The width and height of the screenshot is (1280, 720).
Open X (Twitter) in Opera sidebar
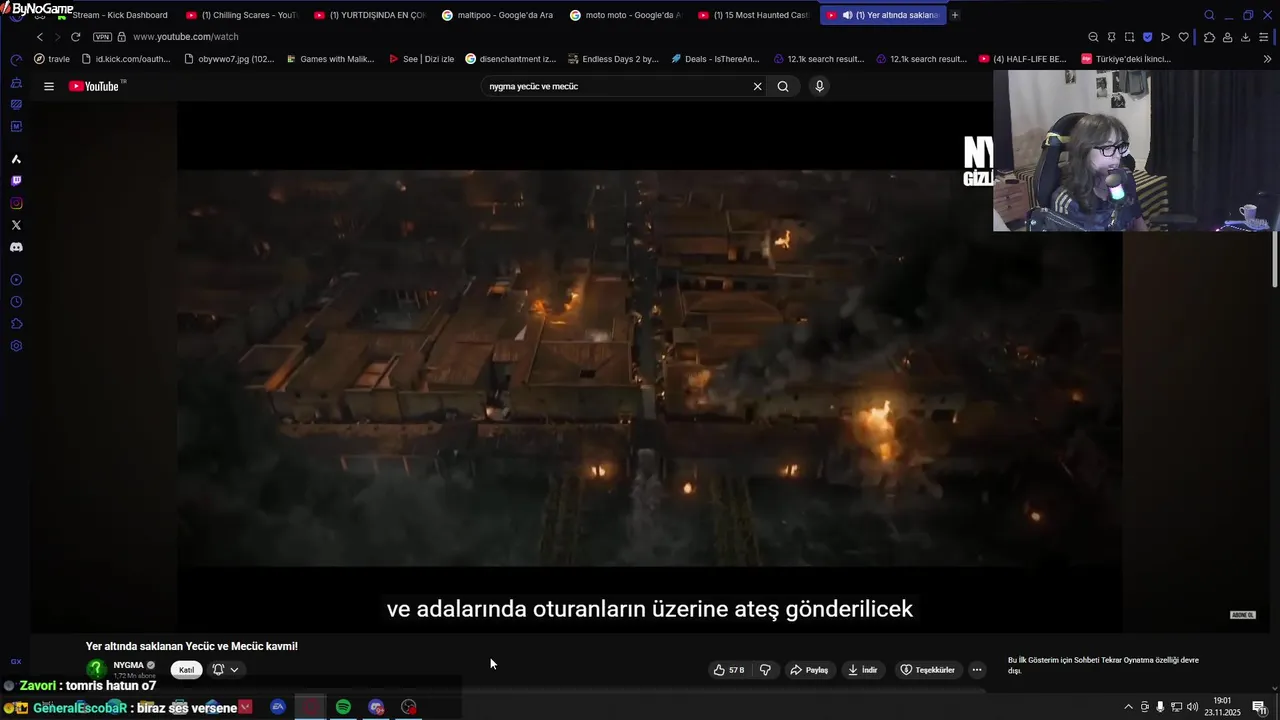pos(16,225)
